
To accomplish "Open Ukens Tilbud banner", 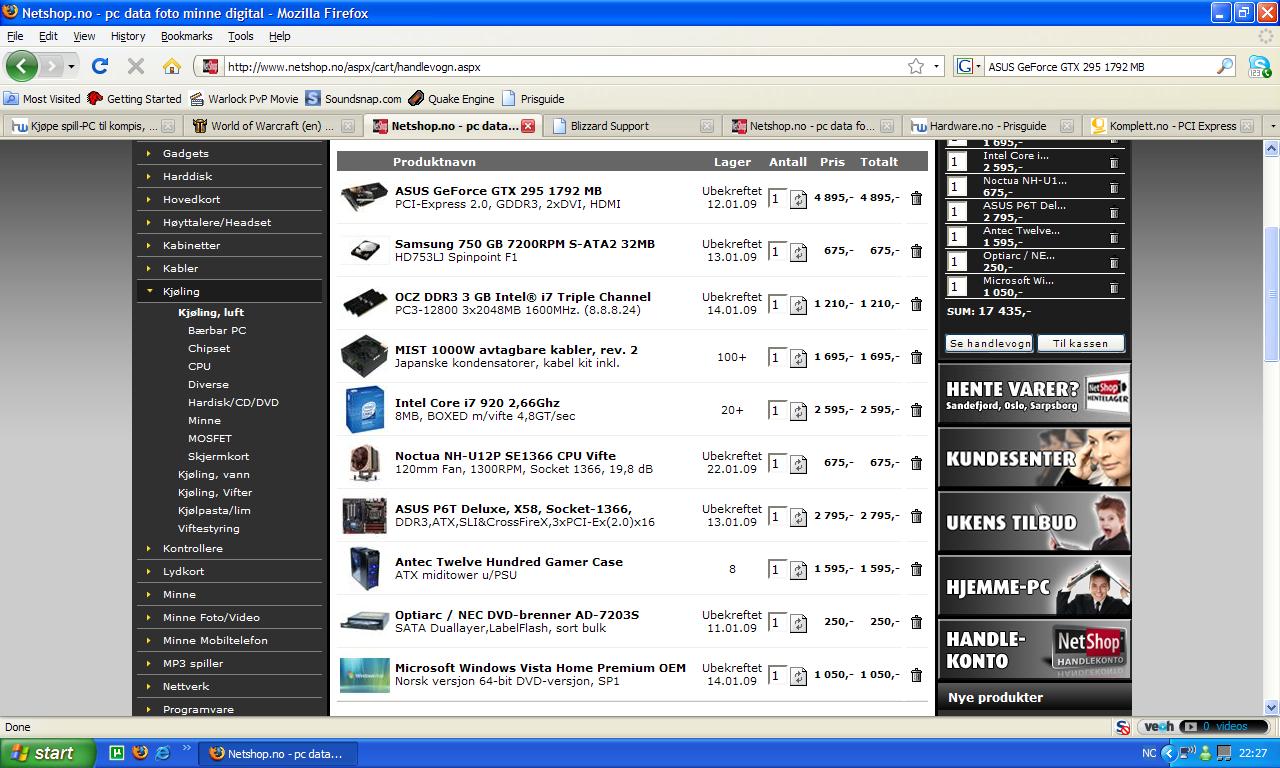I will (1034, 521).
